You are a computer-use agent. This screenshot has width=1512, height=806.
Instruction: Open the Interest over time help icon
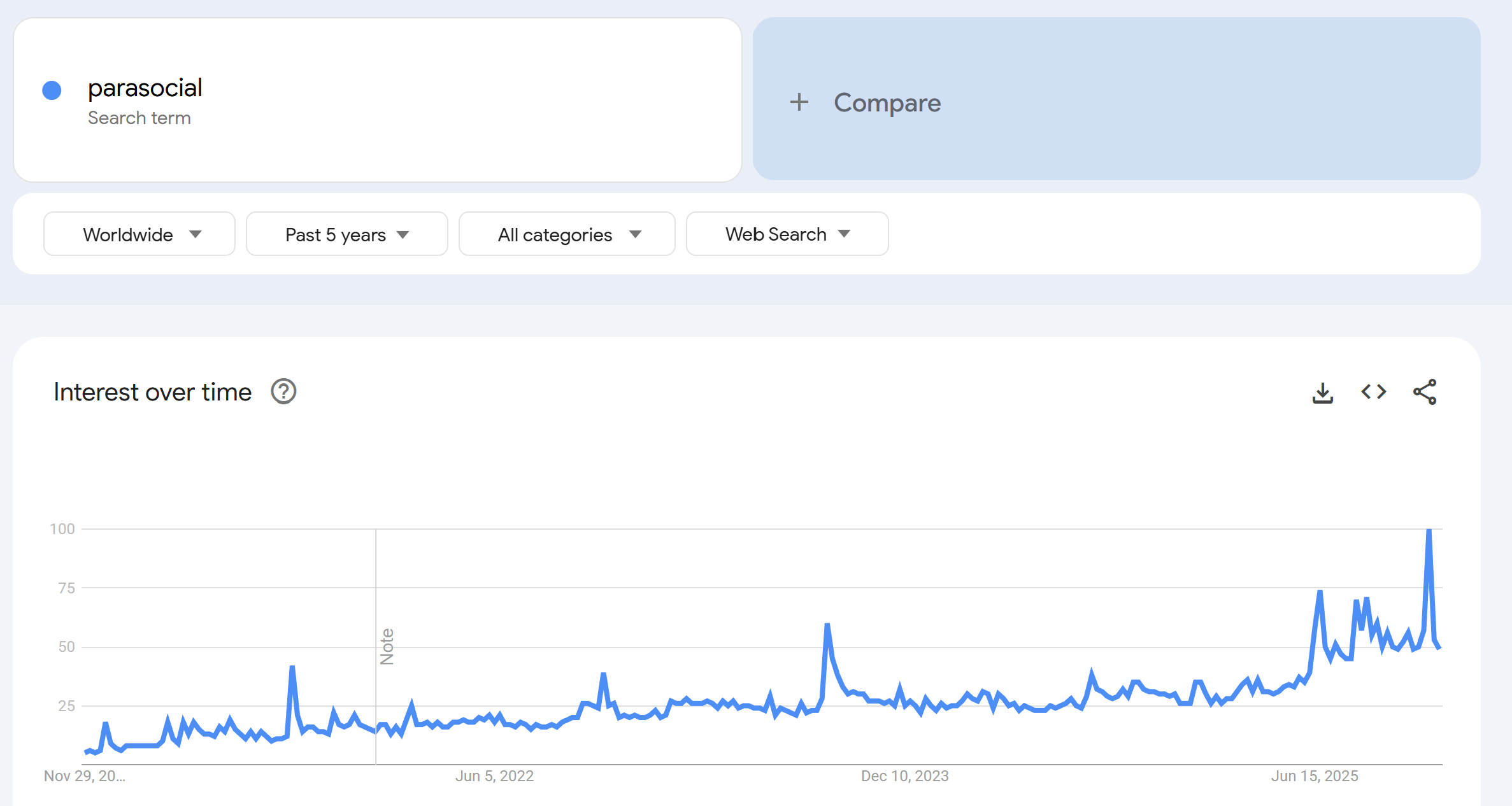[x=283, y=392]
